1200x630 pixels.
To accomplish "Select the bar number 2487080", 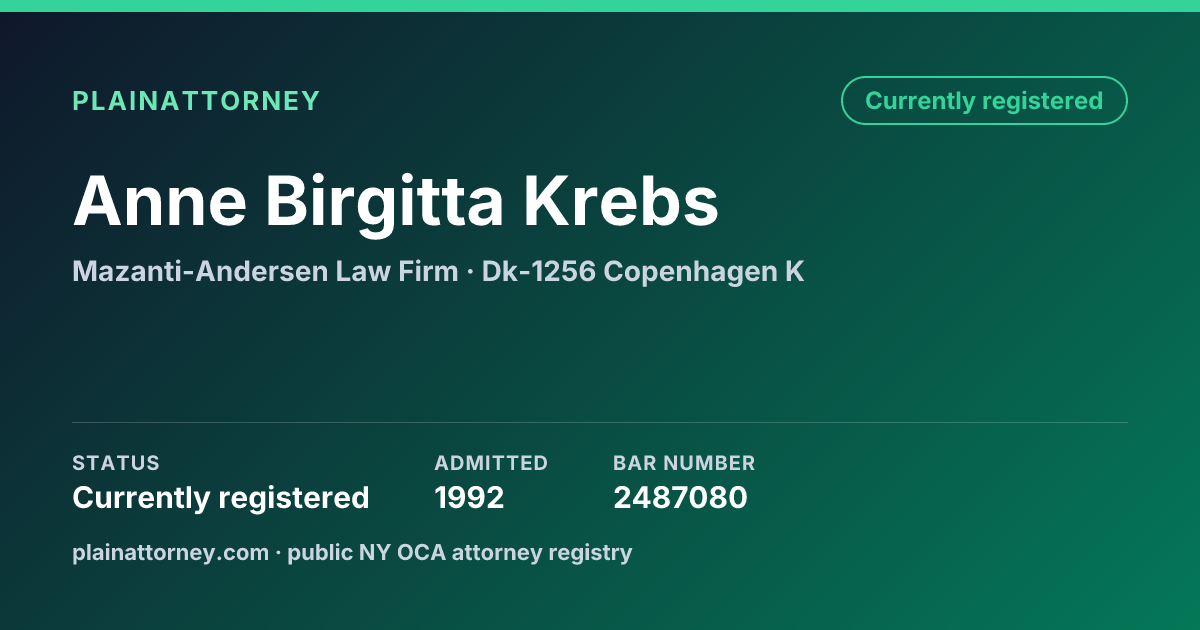I will tap(680, 497).
